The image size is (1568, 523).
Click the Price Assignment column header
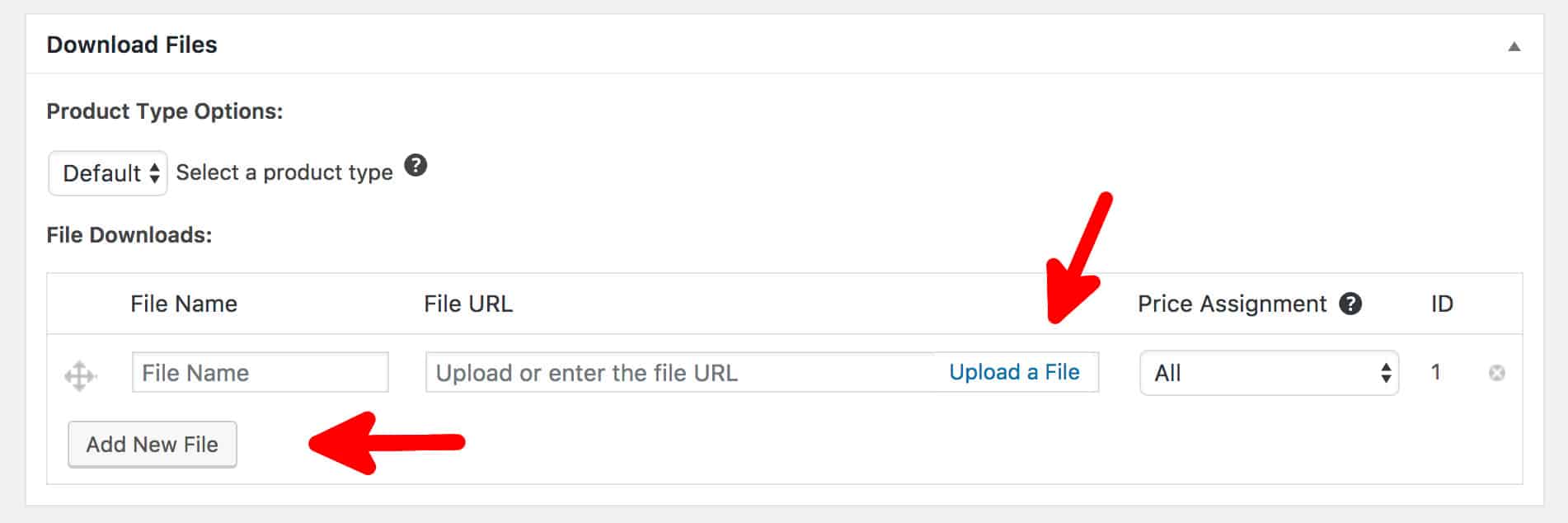1232,304
